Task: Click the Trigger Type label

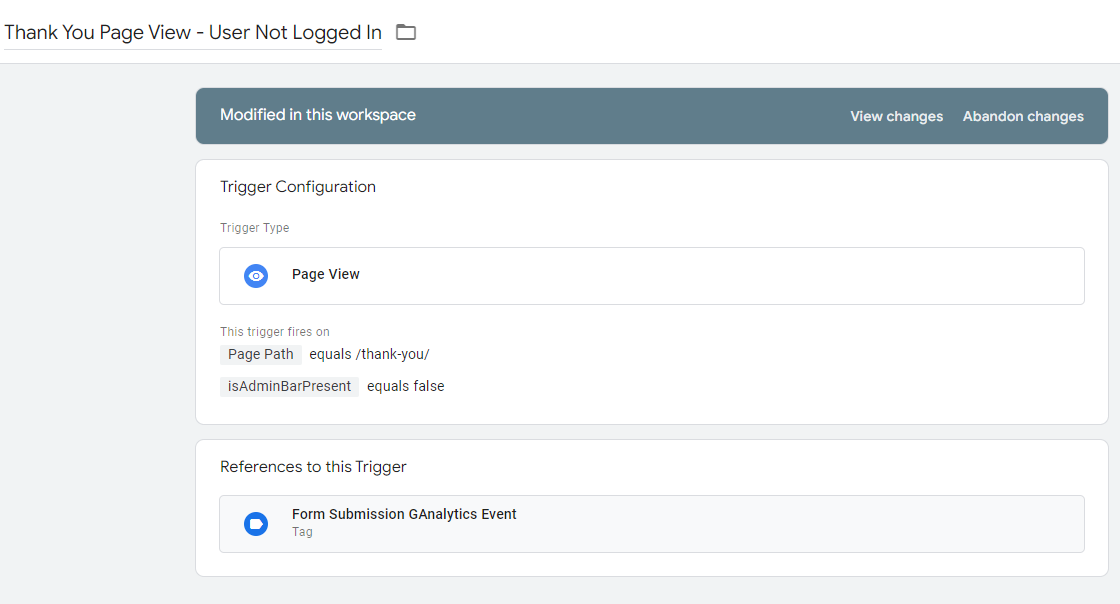Action: point(254,228)
